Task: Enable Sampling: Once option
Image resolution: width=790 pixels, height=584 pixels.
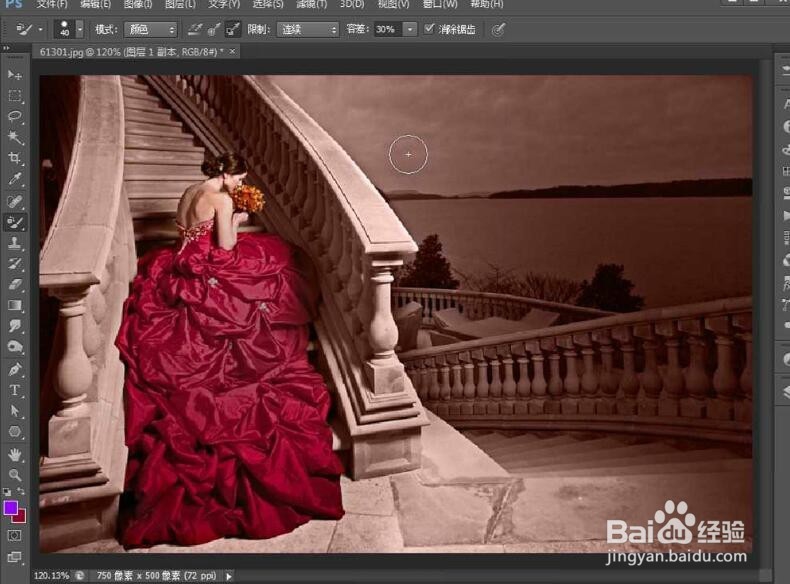Action: click(x=214, y=29)
